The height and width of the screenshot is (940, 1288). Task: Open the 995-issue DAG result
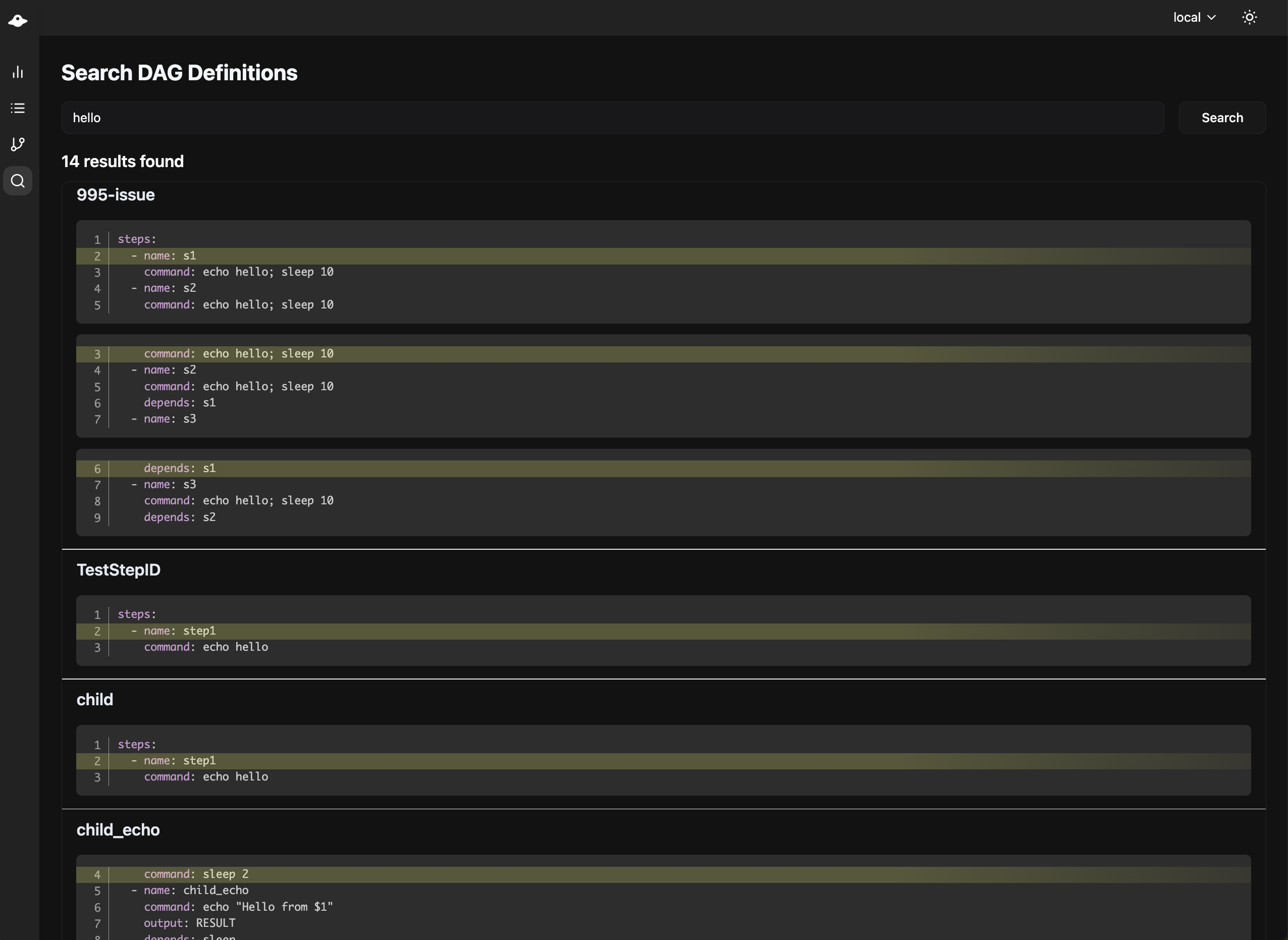pyautogui.click(x=116, y=195)
